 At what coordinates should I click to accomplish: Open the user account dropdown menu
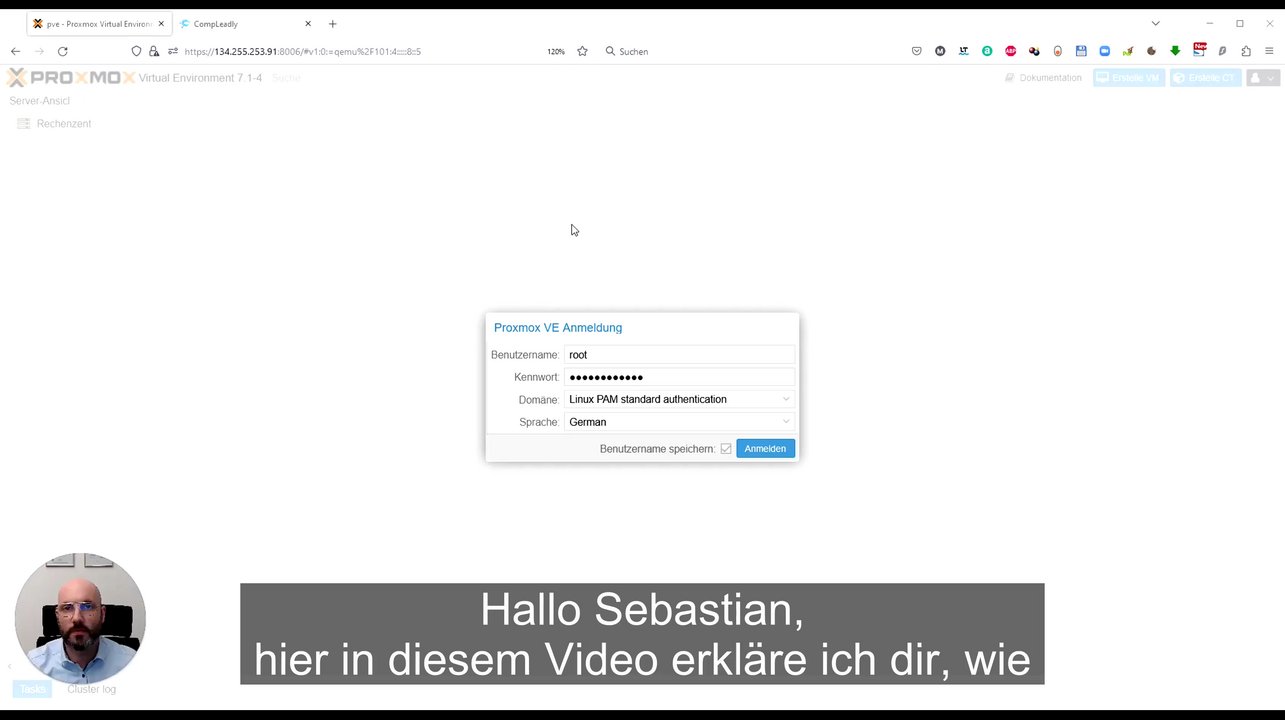pyautogui.click(x=1263, y=78)
